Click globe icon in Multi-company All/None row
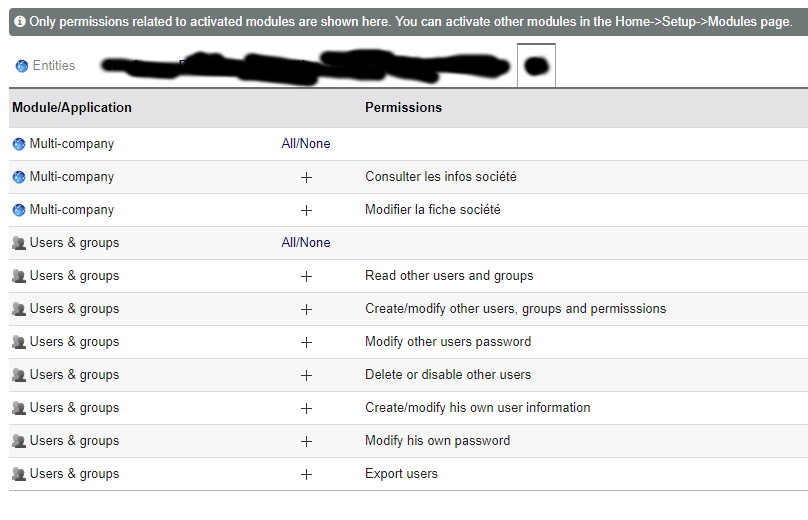Screen dimensions: 808x520 (x=19, y=144)
